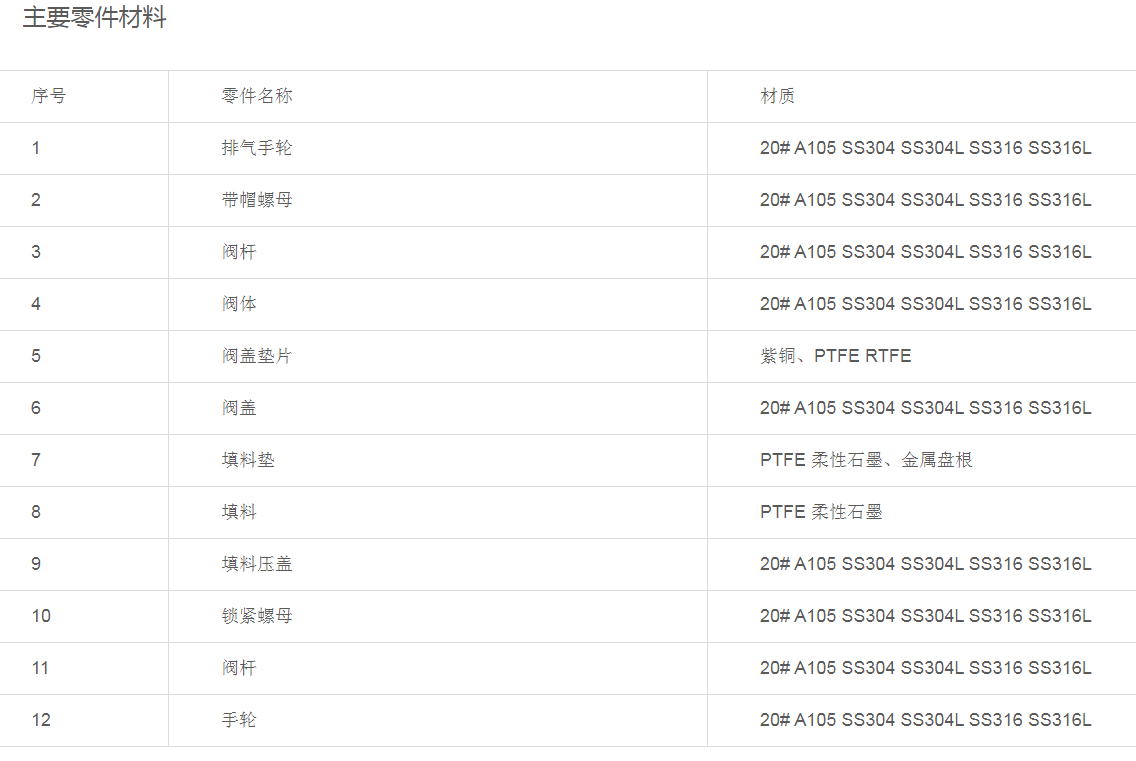1136x761 pixels.
Task: Click the 序号 column header
Action: point(49,96)
